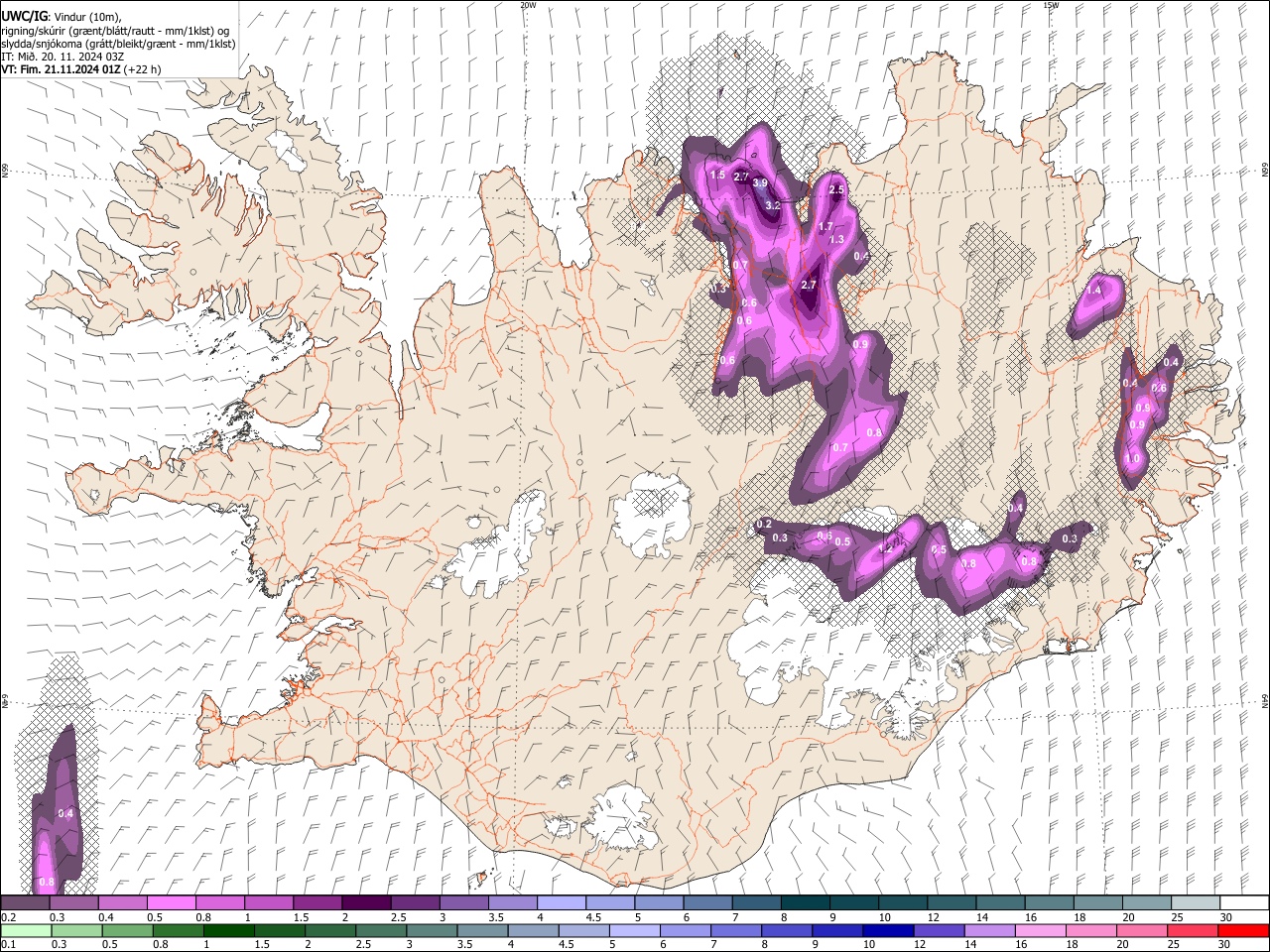This screenshot has height=952, width=1270.
Task: Pick the bright red swatch at 30 in lower legend
Action: tap(1244, 930)
